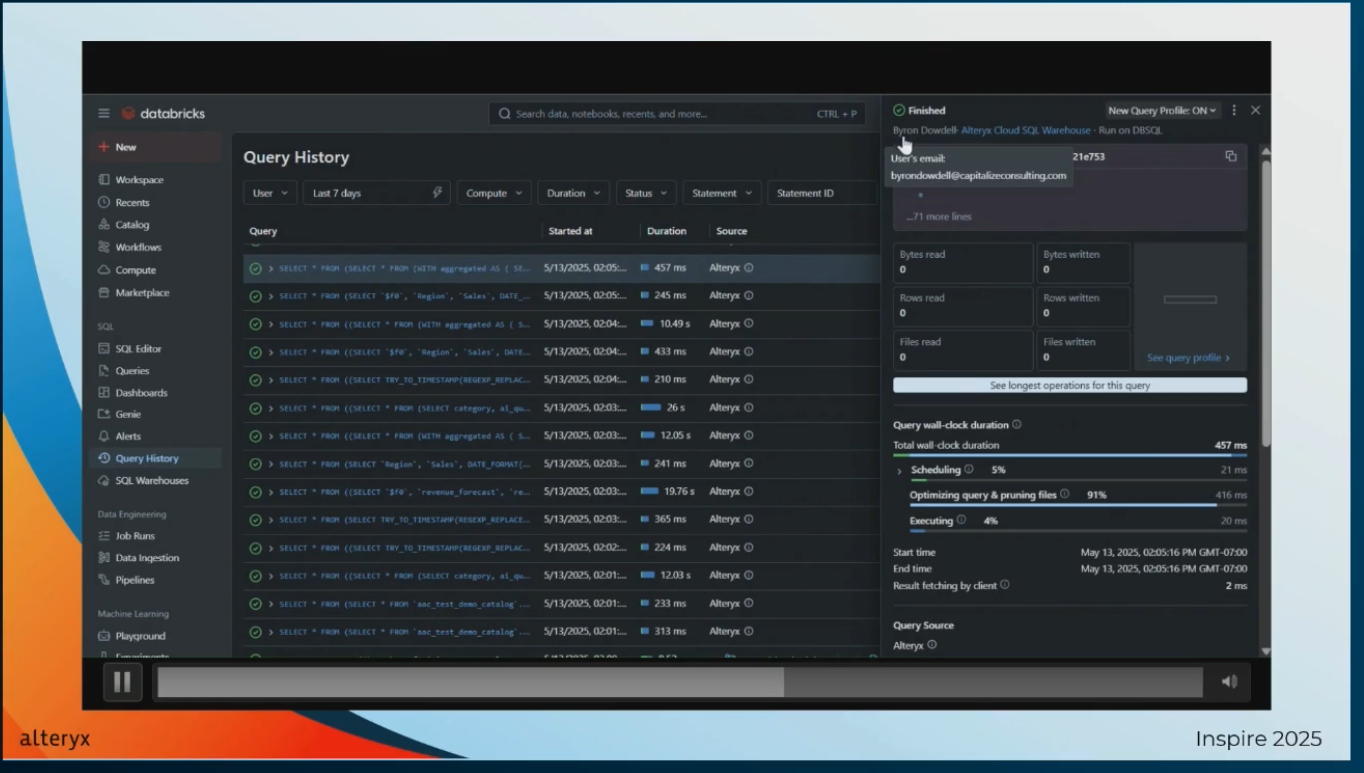Screen dimensions: 1364x773
Task: Open the Compute filter dropdown
Action: coord(494,193)
